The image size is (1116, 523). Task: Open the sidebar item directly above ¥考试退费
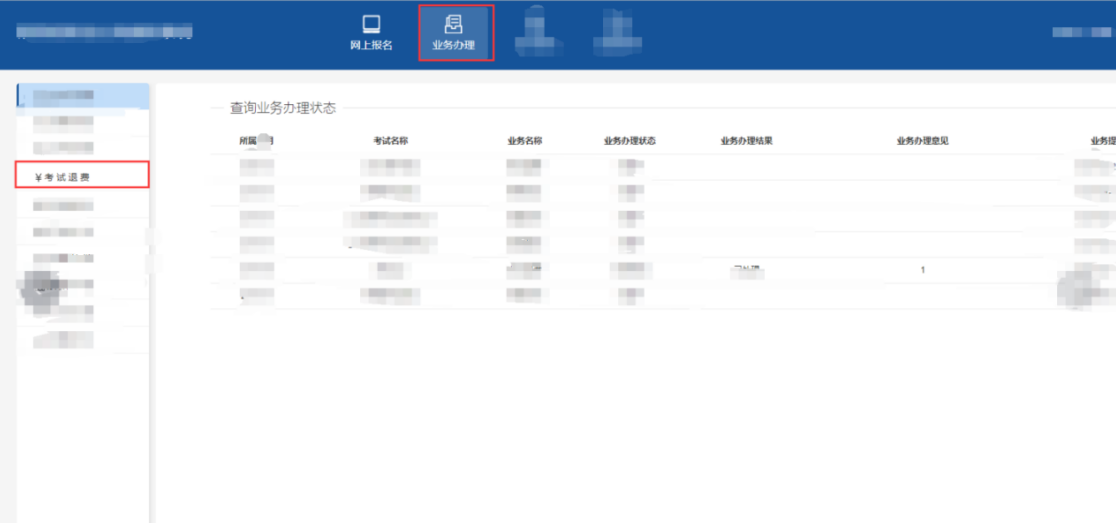coord(63,148)
